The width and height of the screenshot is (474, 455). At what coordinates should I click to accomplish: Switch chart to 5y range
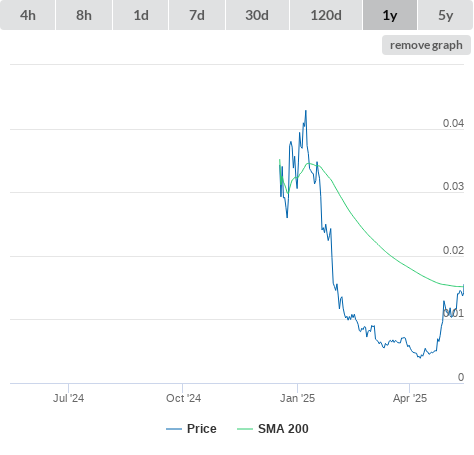[x=445, y=15]
